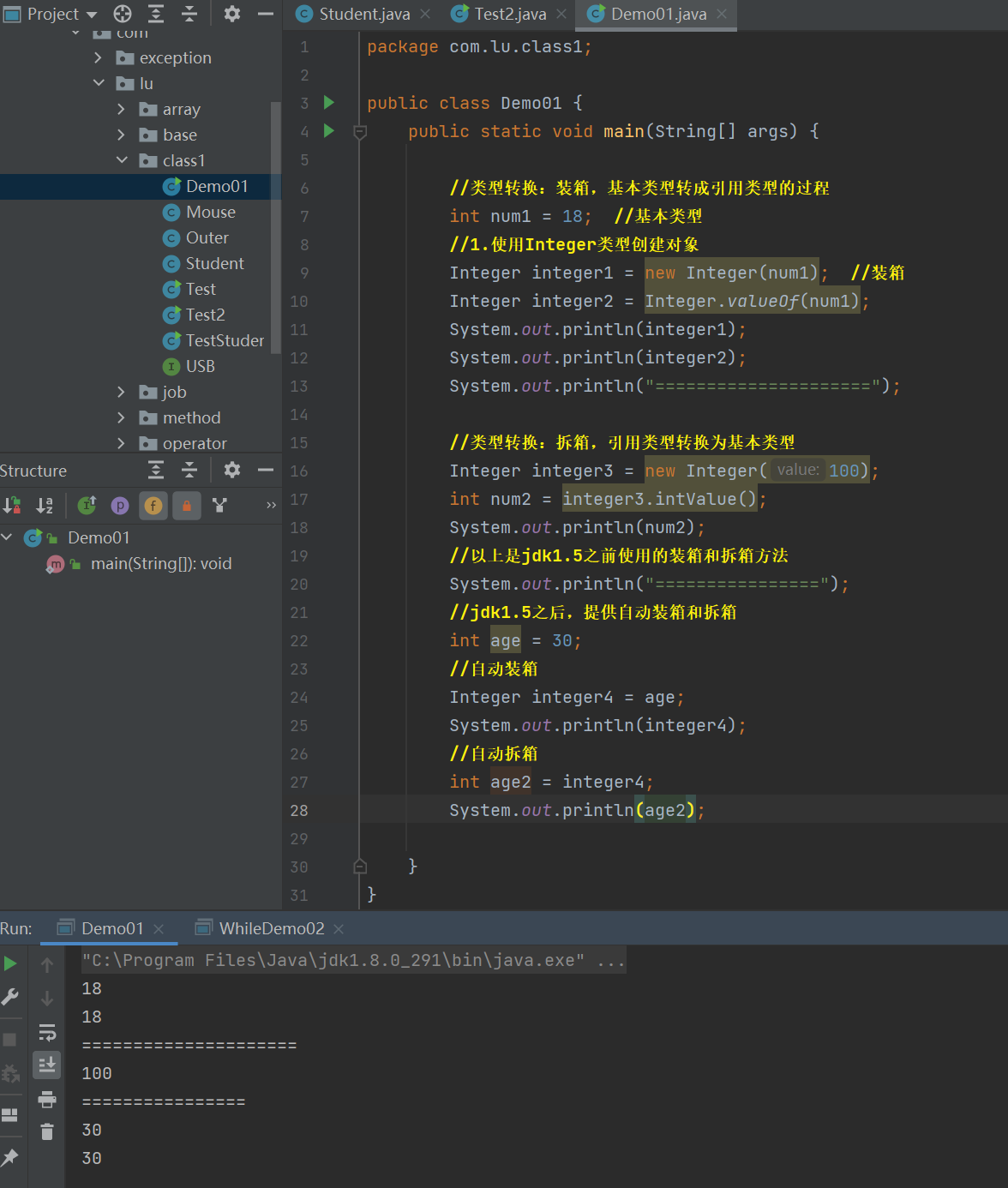The width and height of the screenshot is (1008, 1188).
Task: Click the wrench icon in the Run panel
Action: pyautogui.click(x=10, y=997)
